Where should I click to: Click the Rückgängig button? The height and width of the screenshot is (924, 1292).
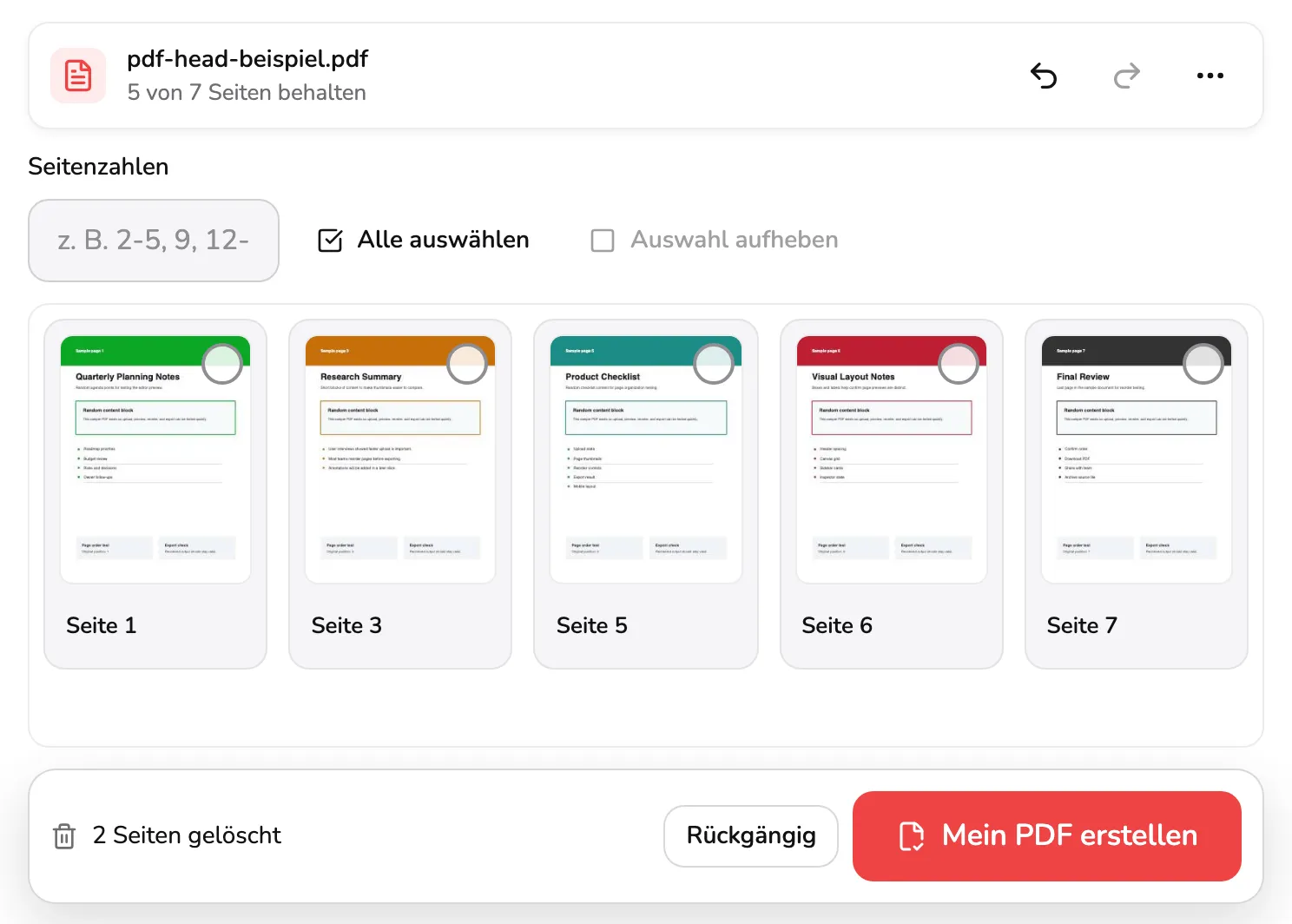click(x=751, y=836)
